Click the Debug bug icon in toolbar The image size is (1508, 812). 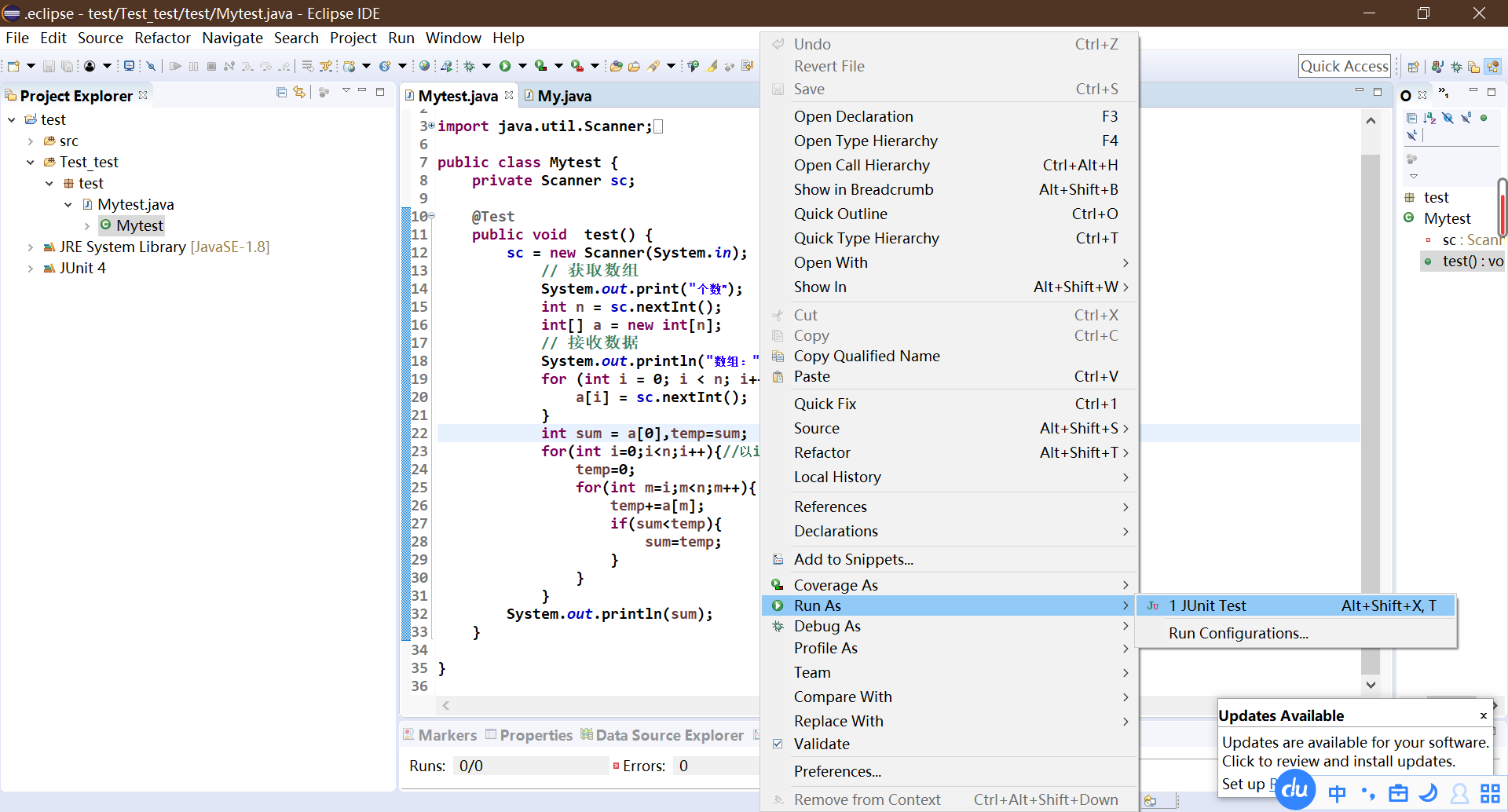(470, 67)
